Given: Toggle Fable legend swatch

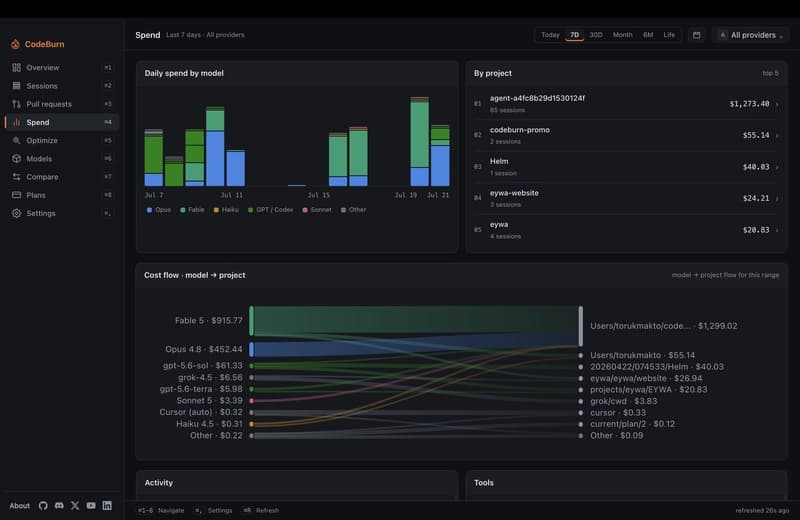Looking at the screenshot, I should (183, 210).
